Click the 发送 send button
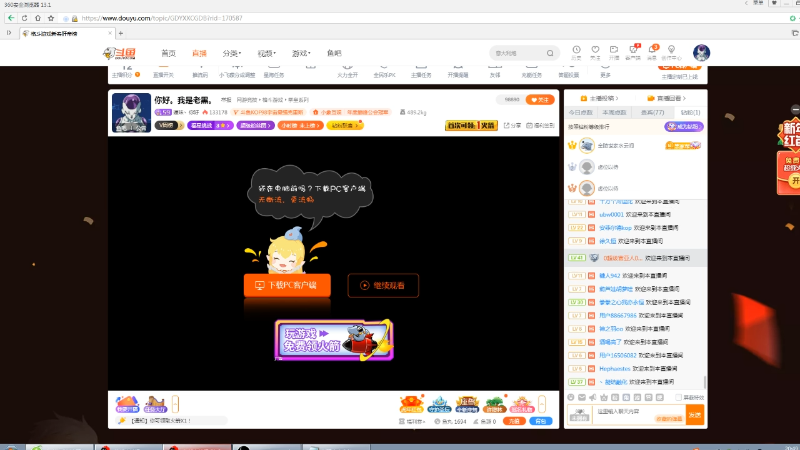The width and height of the screenshot is (800, 450). coord(695,415)
